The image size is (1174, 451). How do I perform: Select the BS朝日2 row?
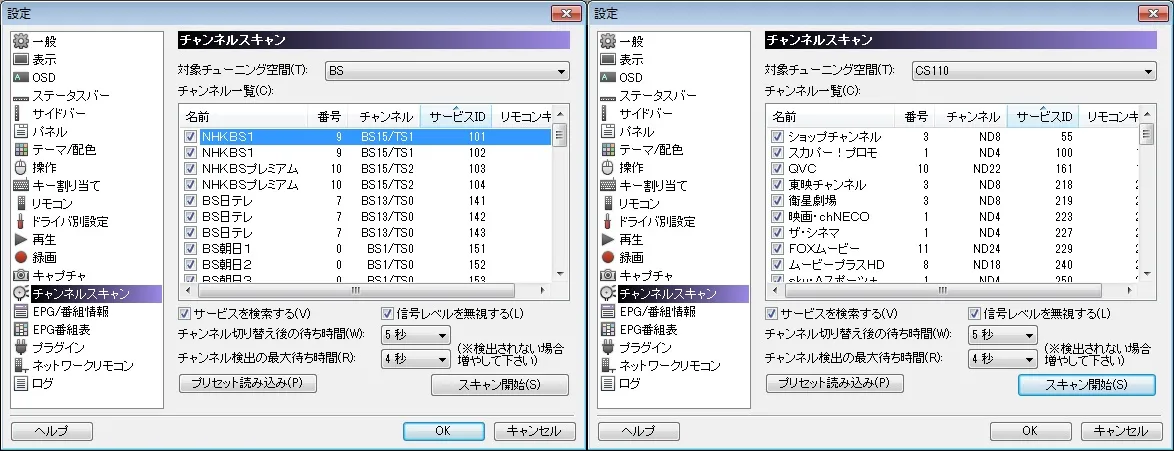[x=365, y=264]
